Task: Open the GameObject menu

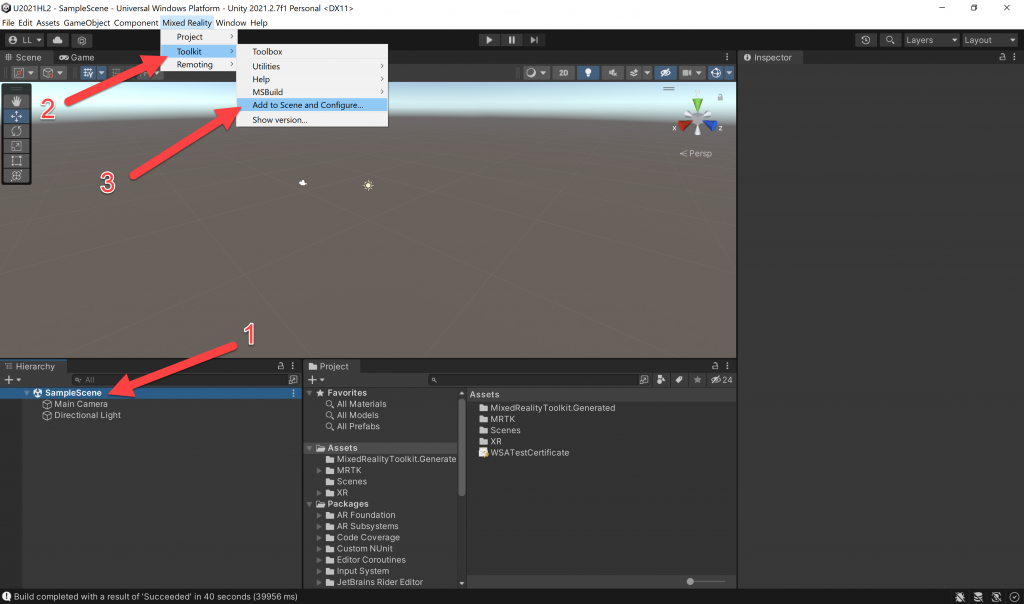Action: 86,23
